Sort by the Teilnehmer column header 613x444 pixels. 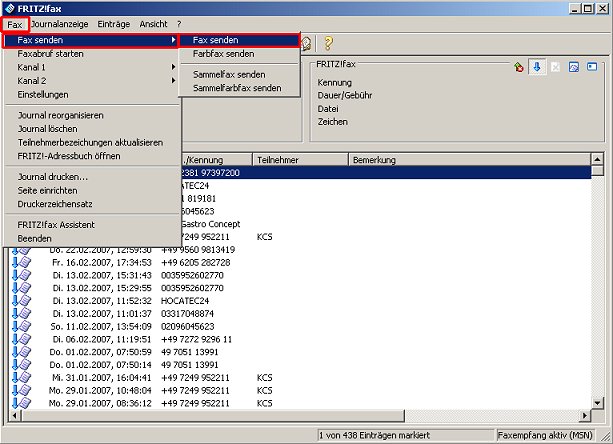coord(300,160)
